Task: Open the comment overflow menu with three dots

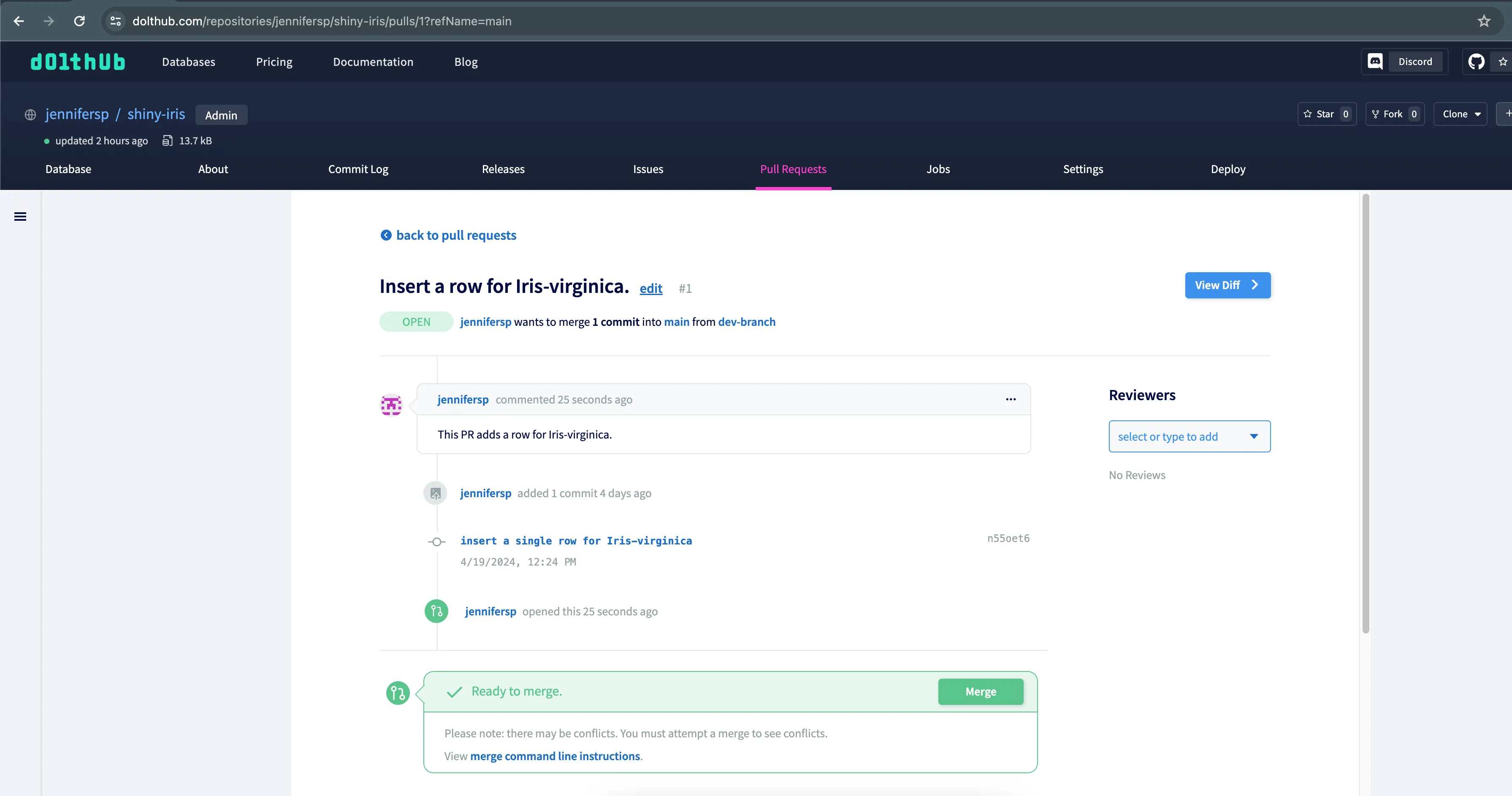Action: click(1010, 399)
